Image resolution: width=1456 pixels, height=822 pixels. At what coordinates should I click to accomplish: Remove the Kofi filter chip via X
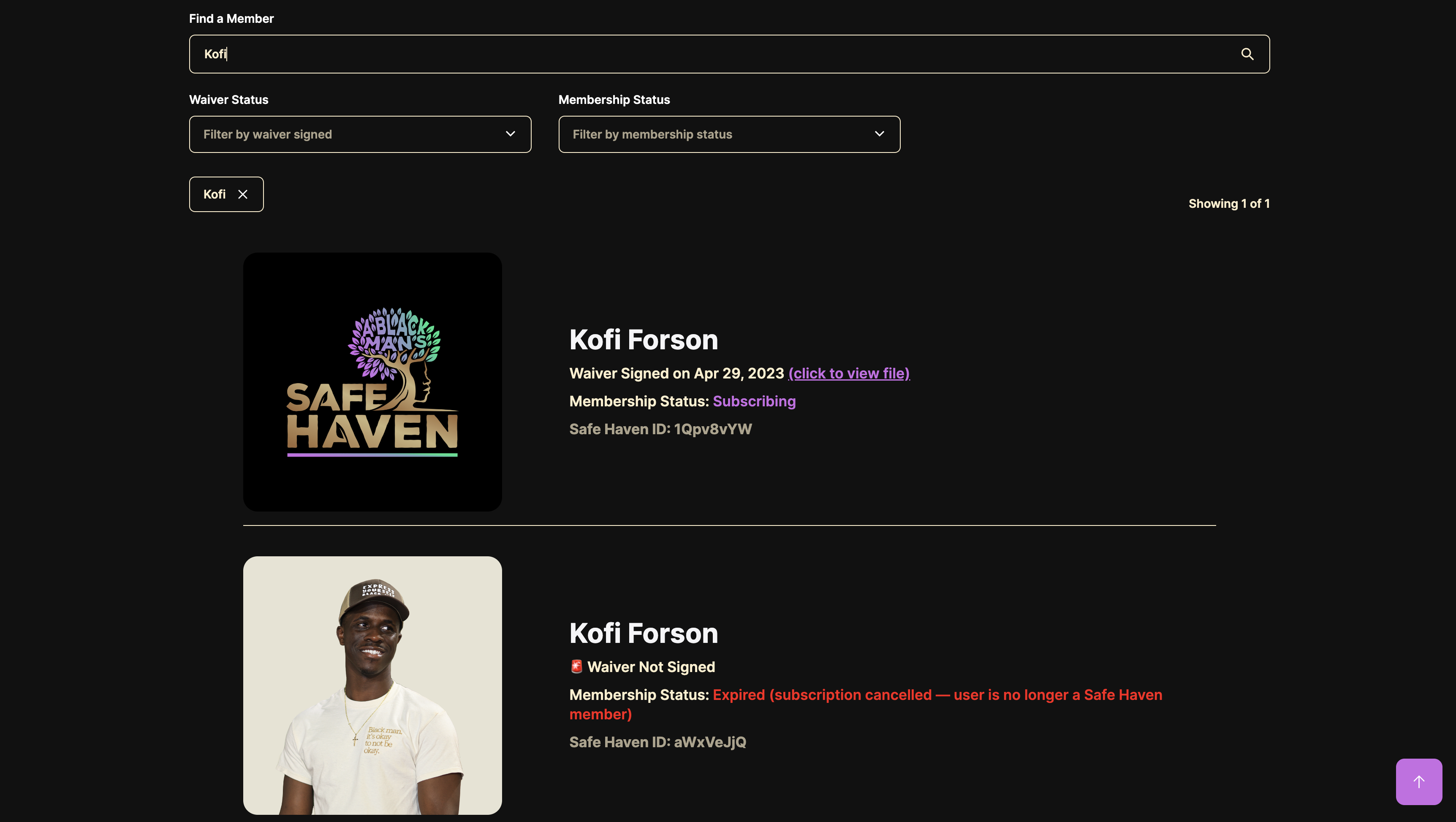242,194
